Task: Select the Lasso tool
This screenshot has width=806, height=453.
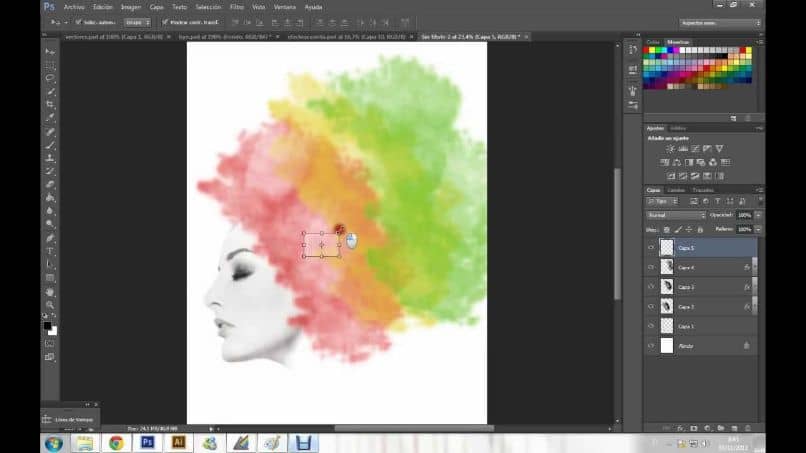Action: pos(50,78)
